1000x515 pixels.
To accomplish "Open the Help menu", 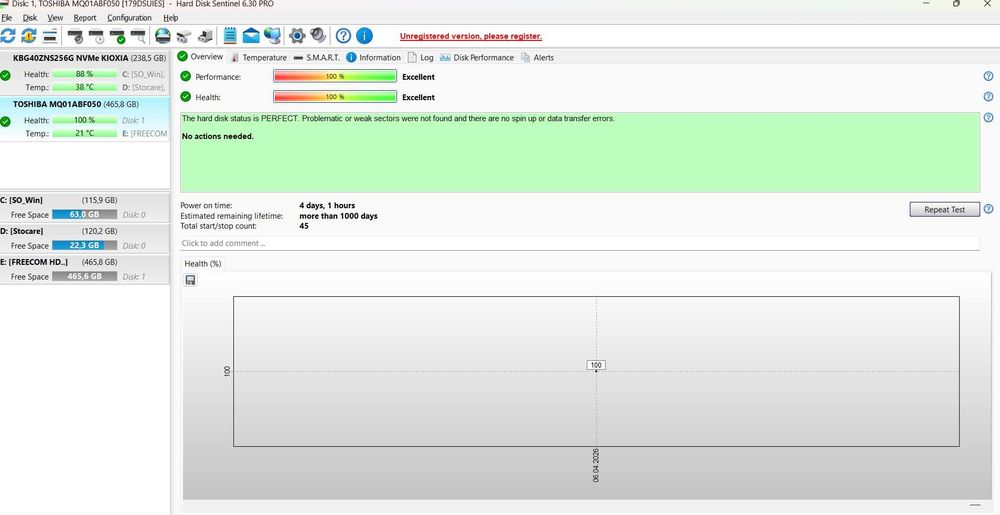I will pos(171,18).
